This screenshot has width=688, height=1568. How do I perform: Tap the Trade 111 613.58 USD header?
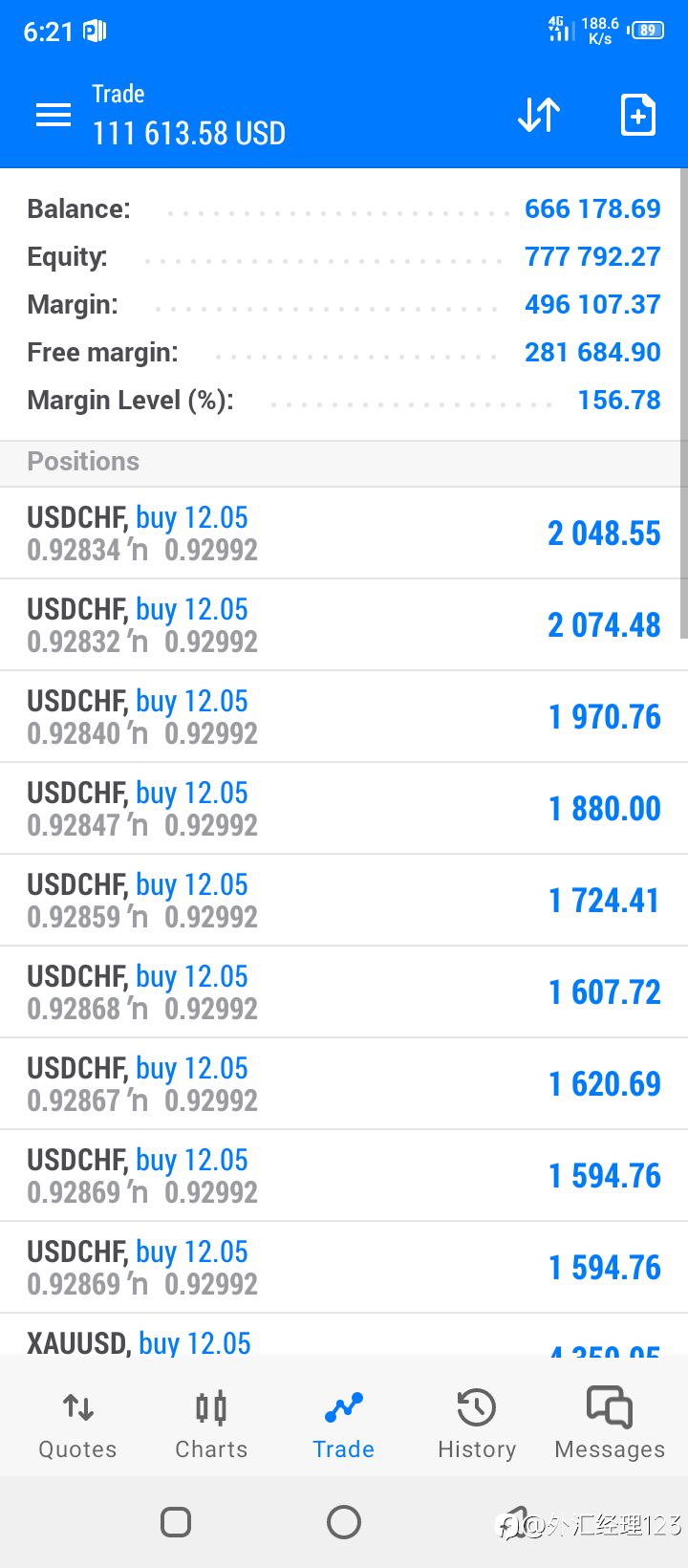188,116
